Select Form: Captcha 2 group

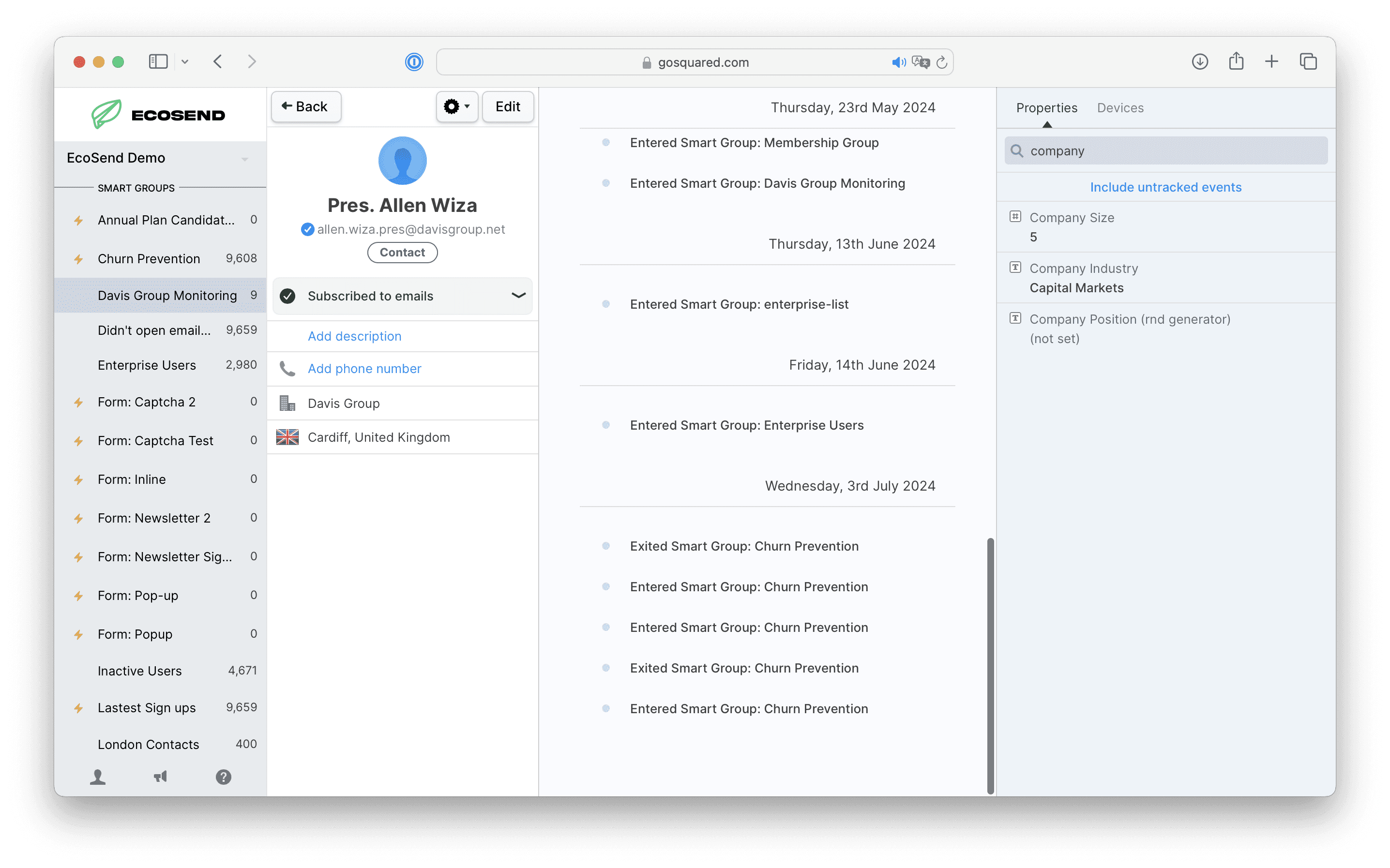pyautogui.click(x=160, y=402)
